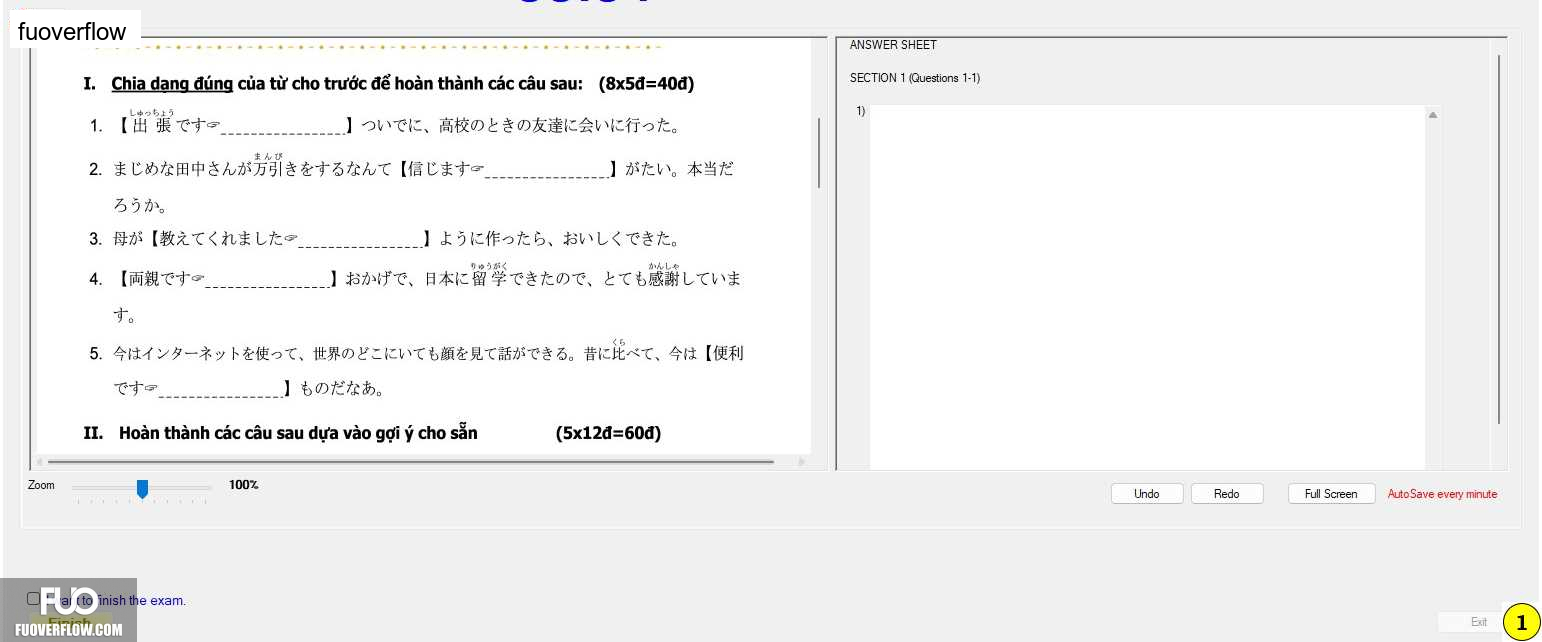Click the question pane horizontal scrollbar
Viewport: 1542px width, 642px height.
click(x=411, y=462)
